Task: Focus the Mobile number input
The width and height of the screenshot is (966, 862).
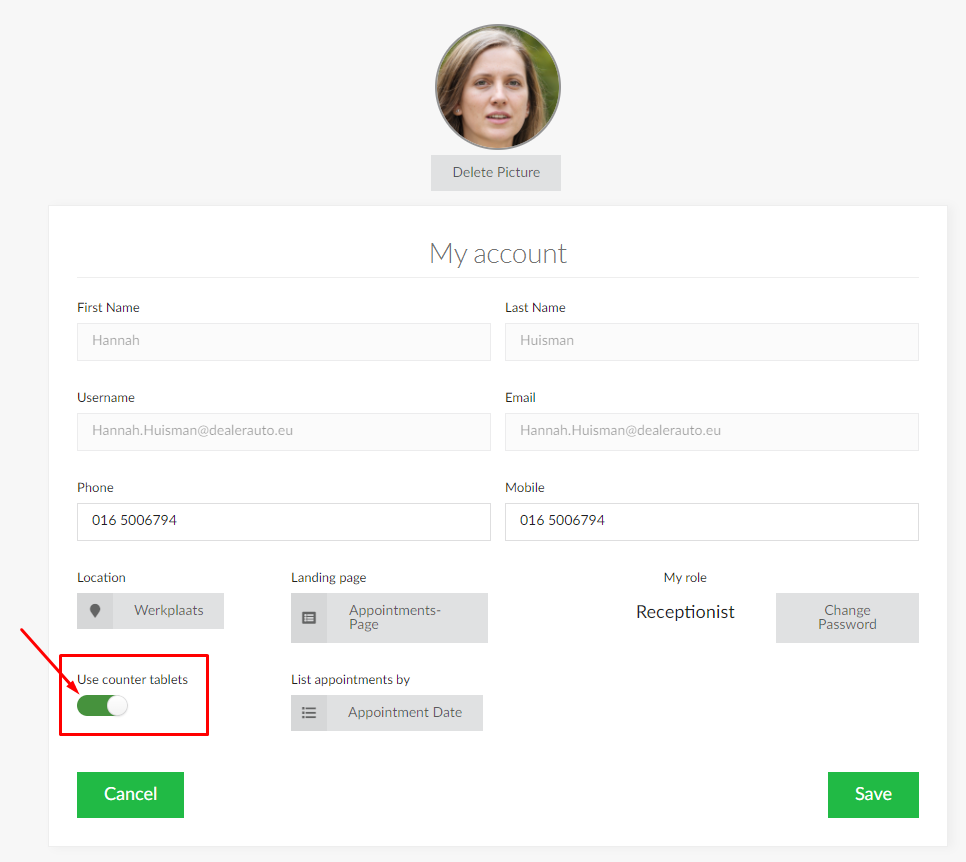Action: (711, 522)
